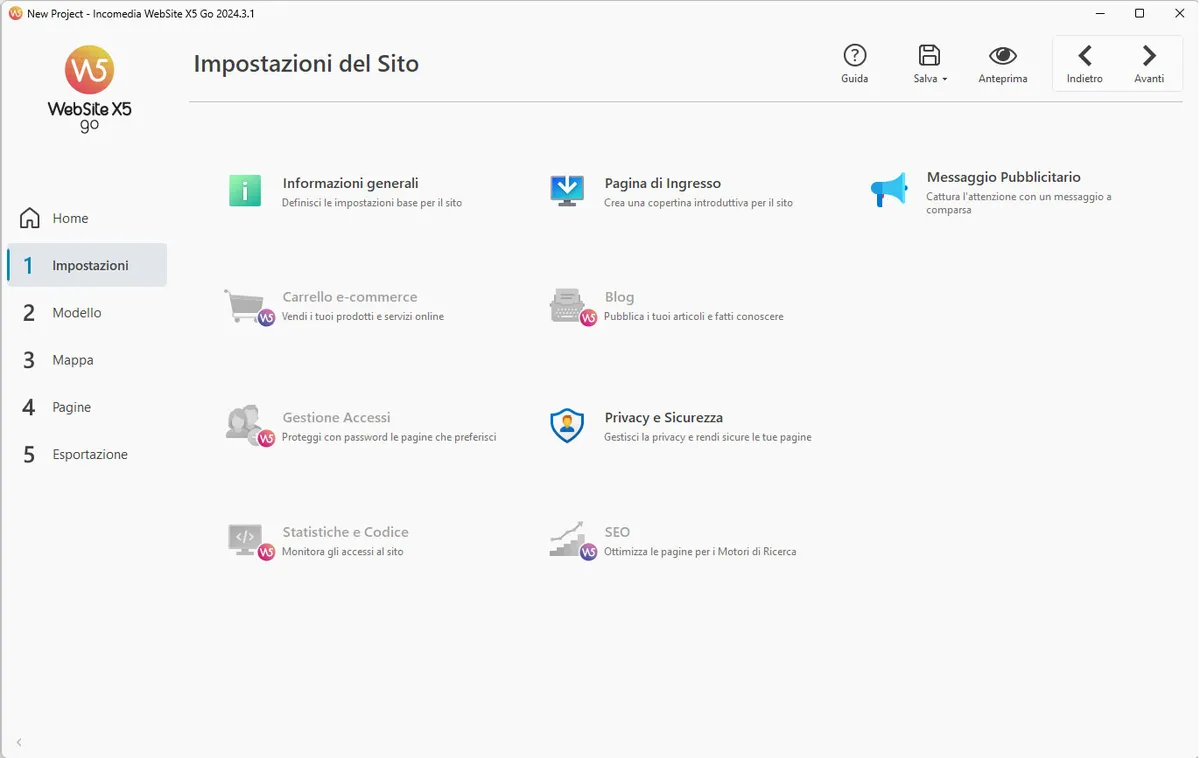Viewport: 1200px width, 758px height.
Task: Expand the Salva dropdown arrow
Action: [945, 79]
